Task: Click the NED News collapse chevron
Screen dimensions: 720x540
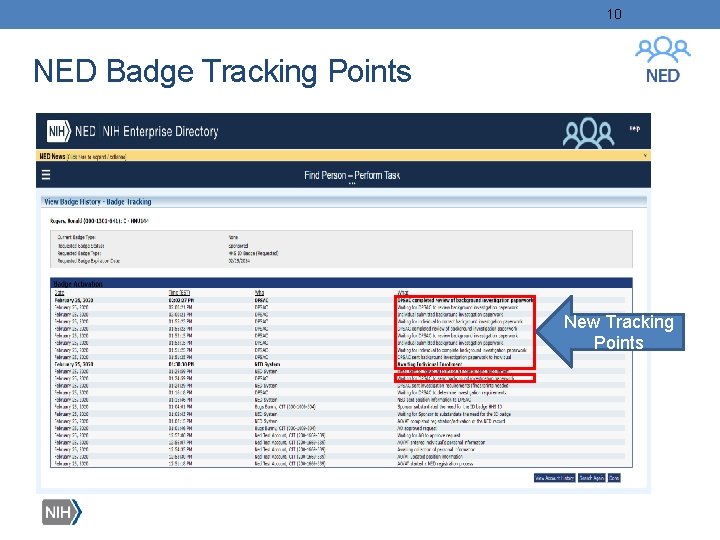Action: (x=645, y=156)
